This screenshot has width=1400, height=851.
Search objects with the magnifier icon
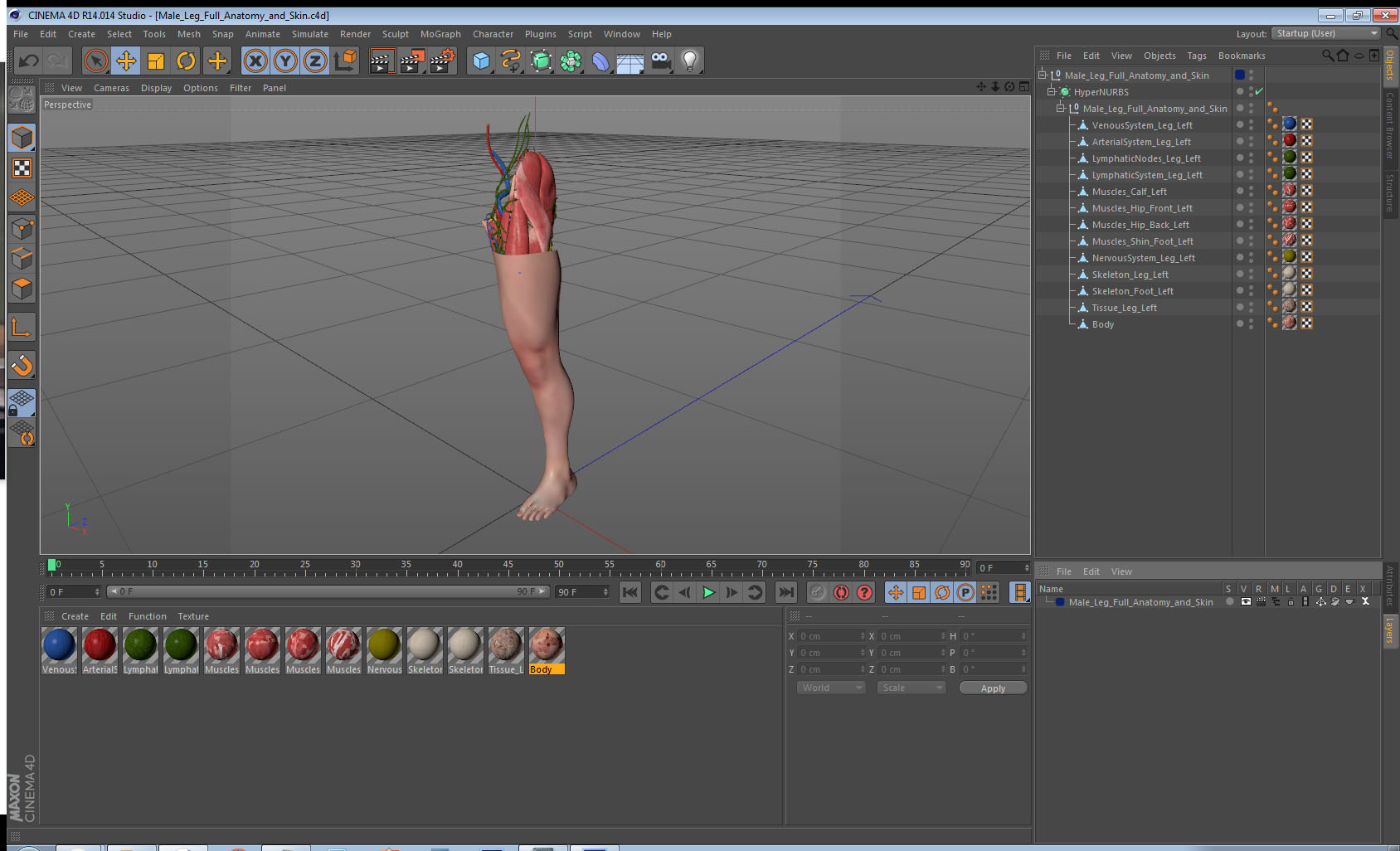(1327, 56)
